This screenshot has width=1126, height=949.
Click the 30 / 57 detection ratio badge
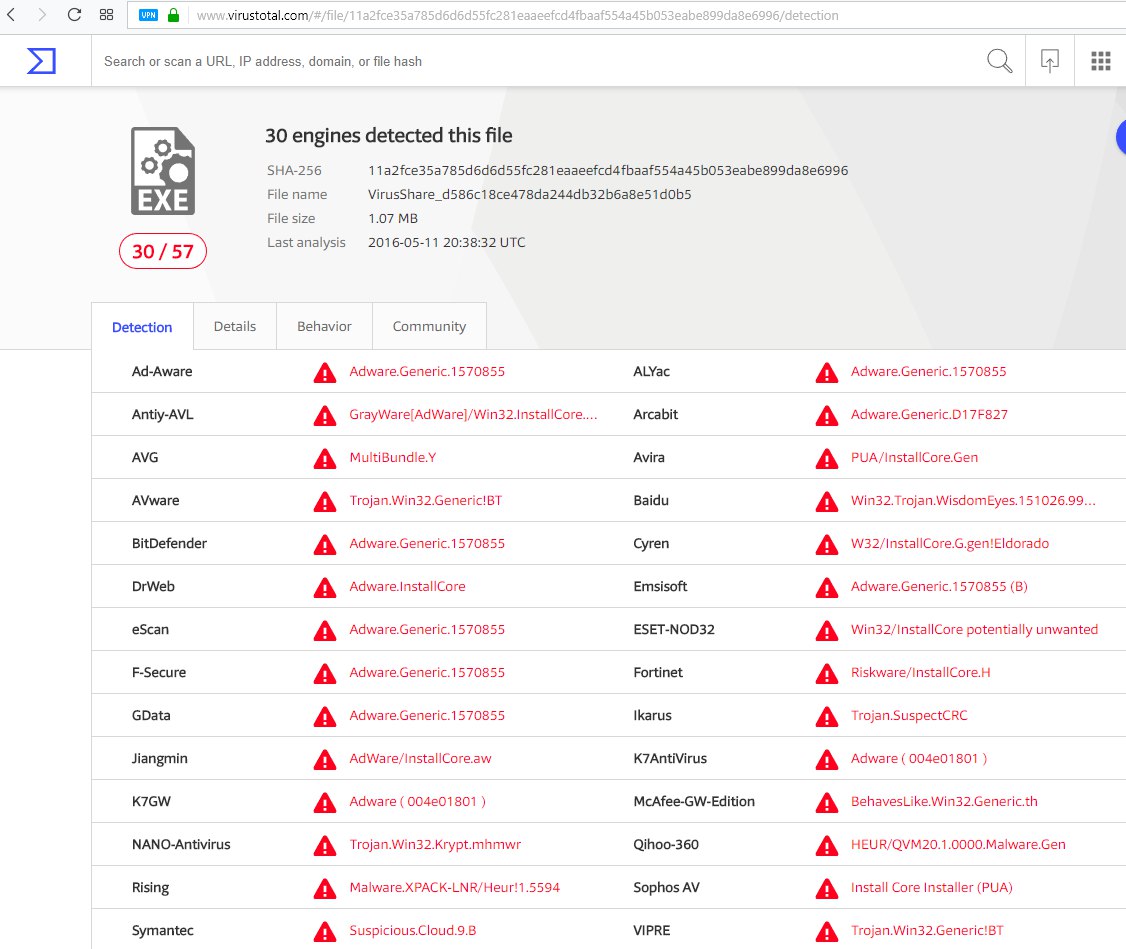click(163, 251)
